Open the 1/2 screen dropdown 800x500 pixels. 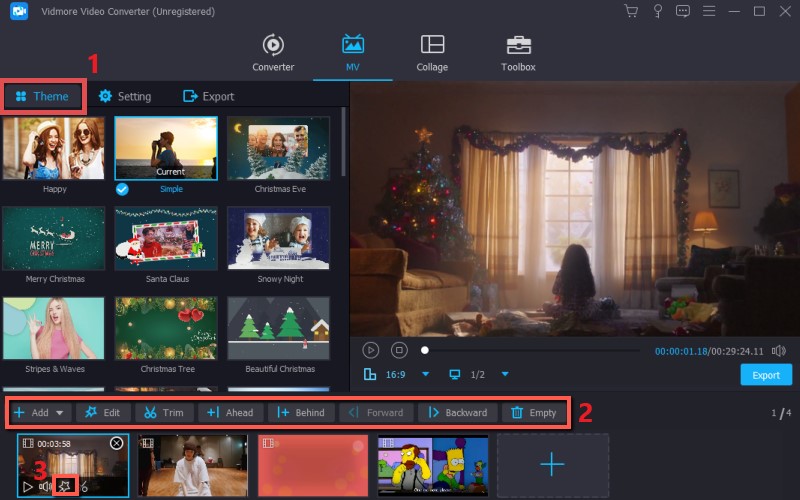(505, 374)
